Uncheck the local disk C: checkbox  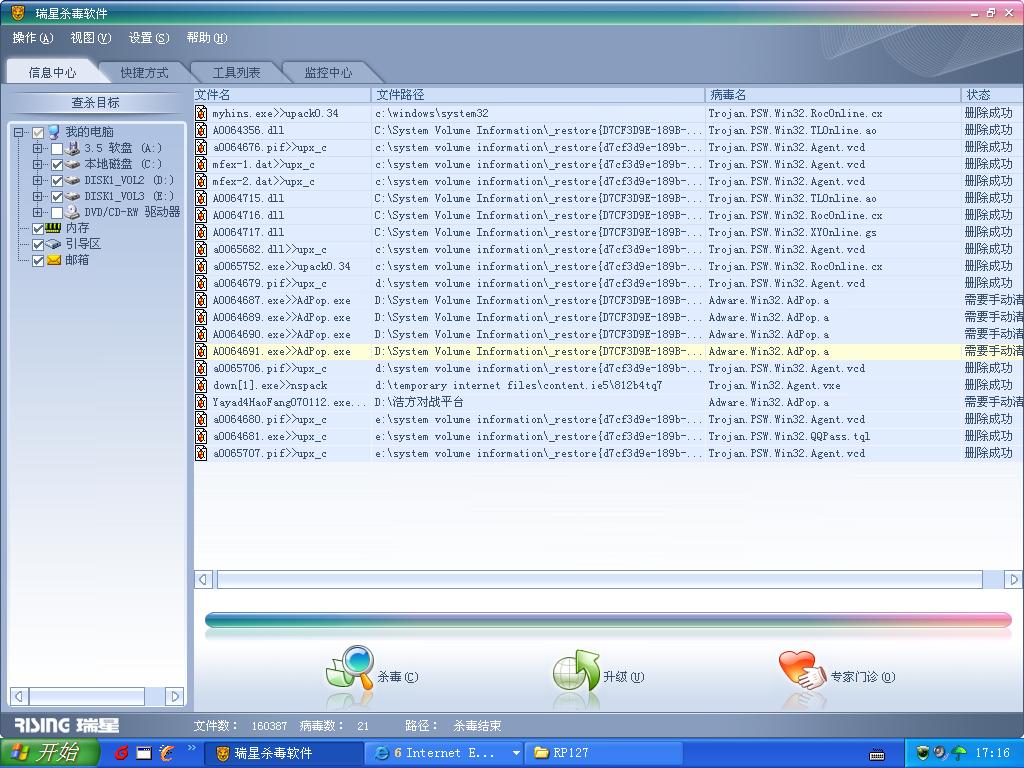[x=57, y=165]
